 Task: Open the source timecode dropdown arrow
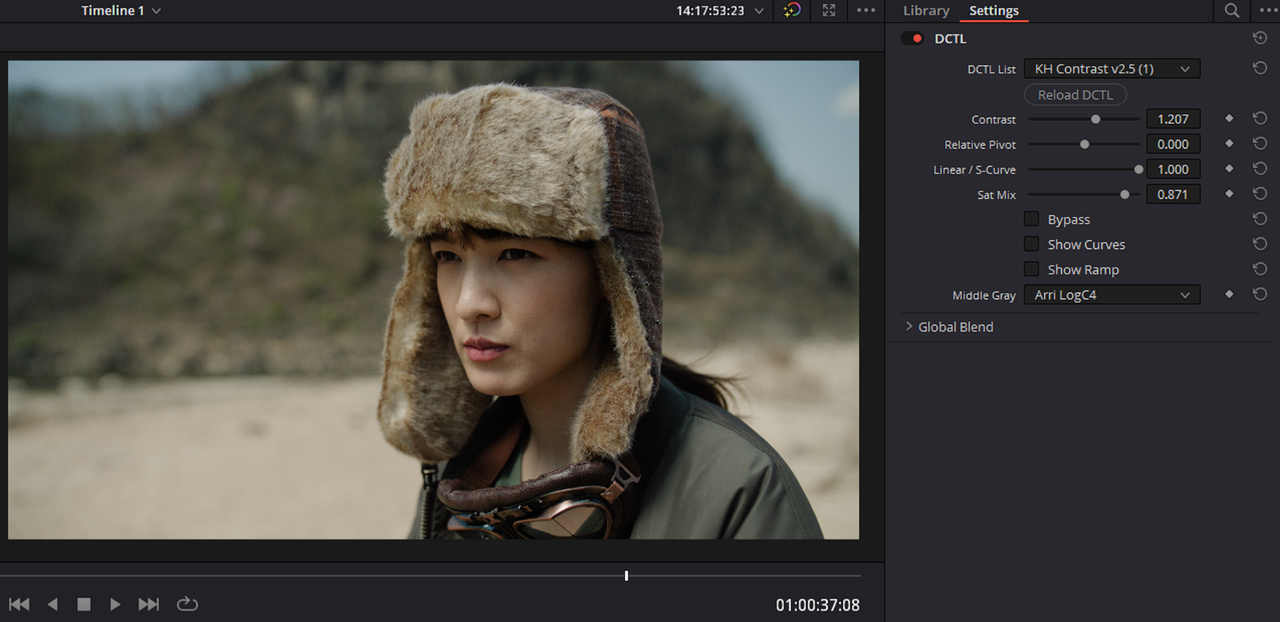[x=760, y=11]
